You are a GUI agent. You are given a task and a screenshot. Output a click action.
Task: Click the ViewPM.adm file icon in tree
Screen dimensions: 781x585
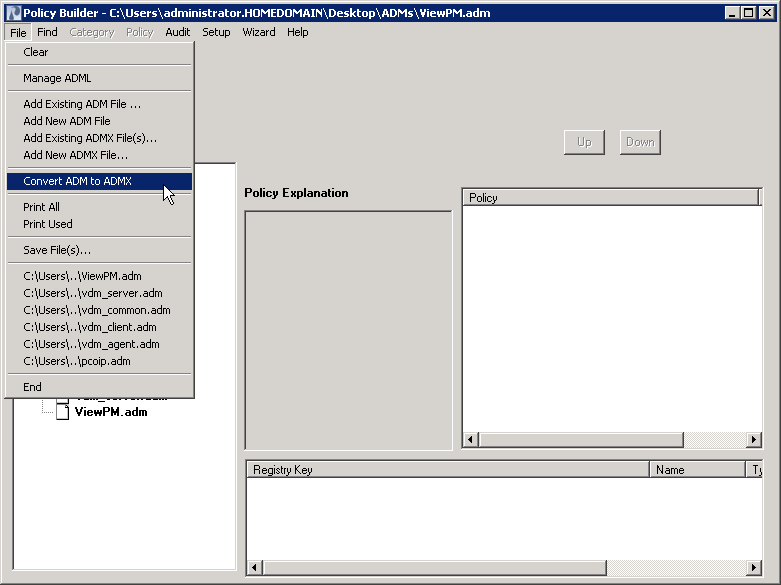[62, 412]
